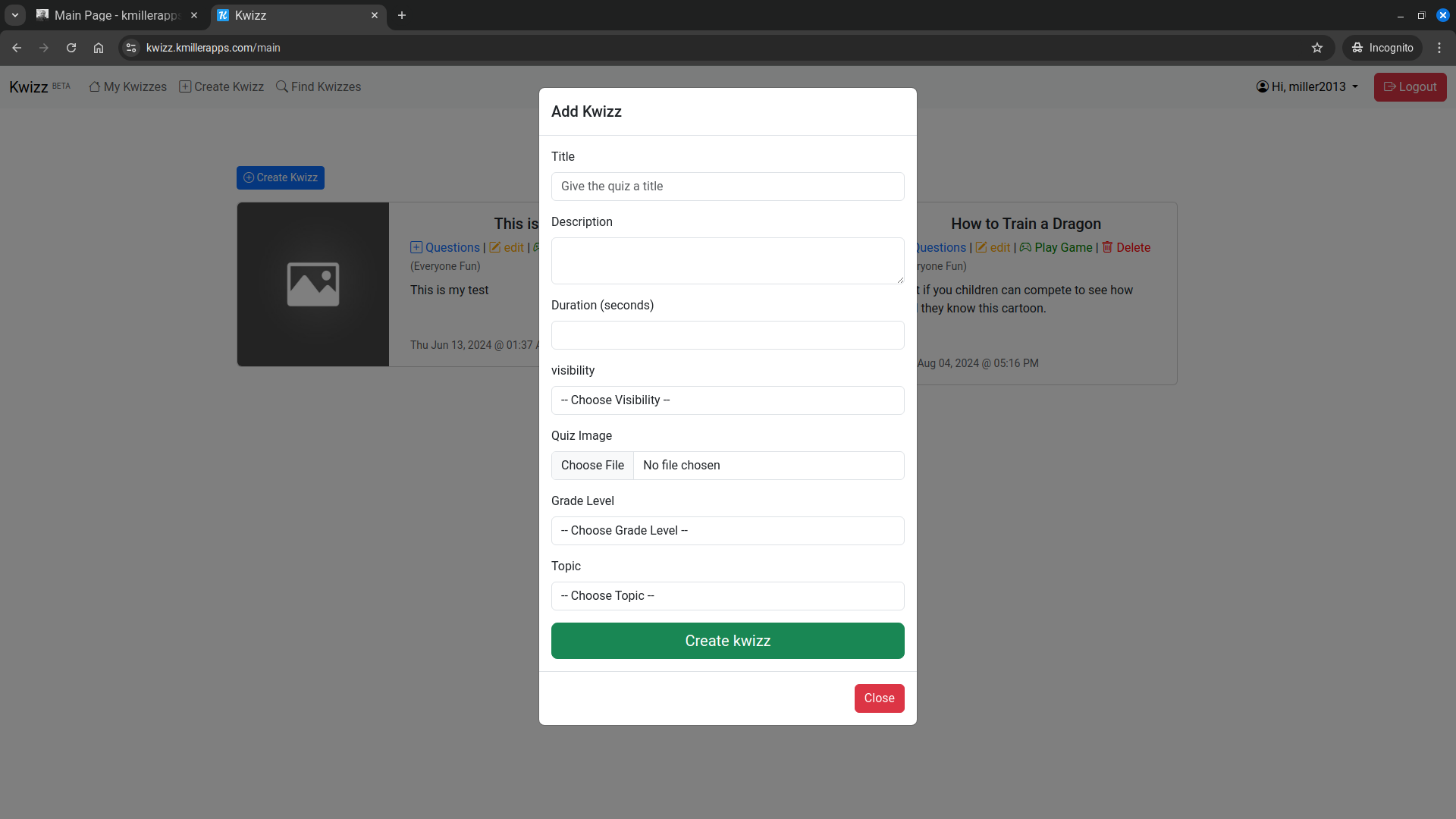Click the address bar URL
The height and width of the screenshot is (819, 1456).
[x=213, y=48]
